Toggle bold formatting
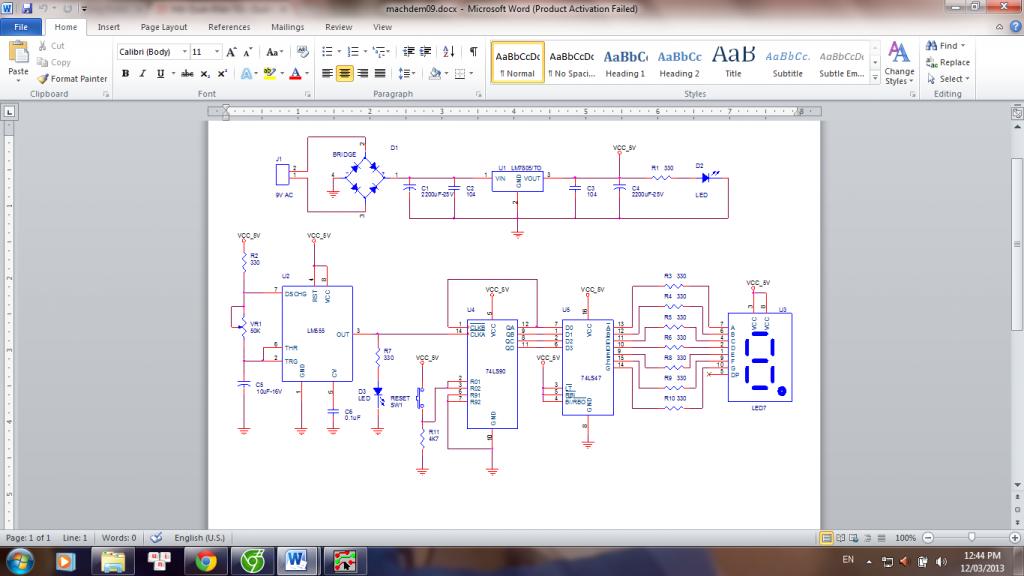1024x576 pixels. click(126, 74)
